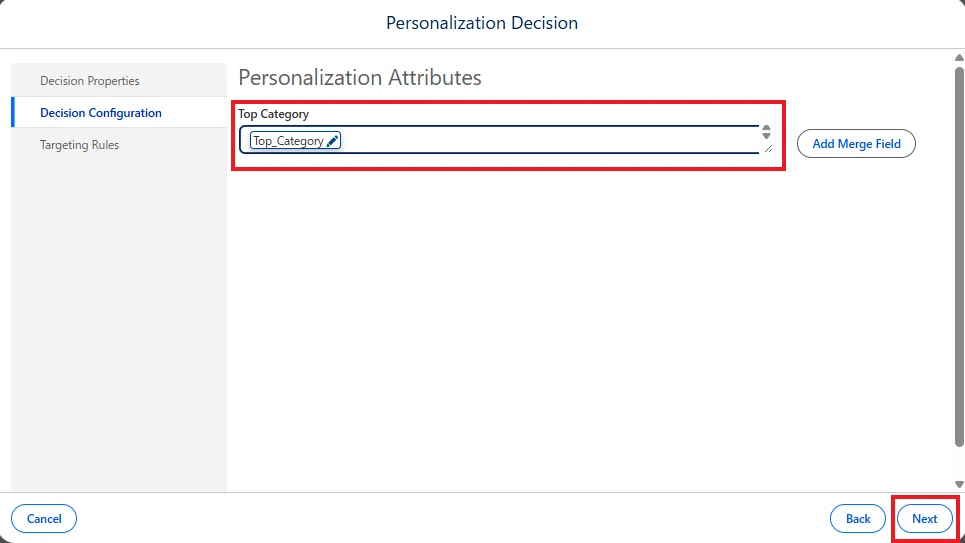Click the empty space in the Top Category input
This screenshot has height=543, width=965.
[550, 140]
